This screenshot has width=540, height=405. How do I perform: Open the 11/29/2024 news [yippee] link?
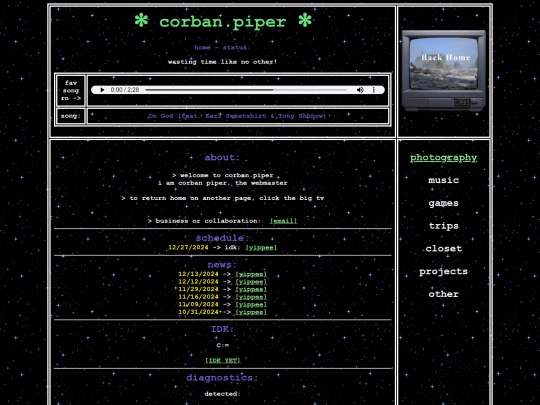pos(251,290)
